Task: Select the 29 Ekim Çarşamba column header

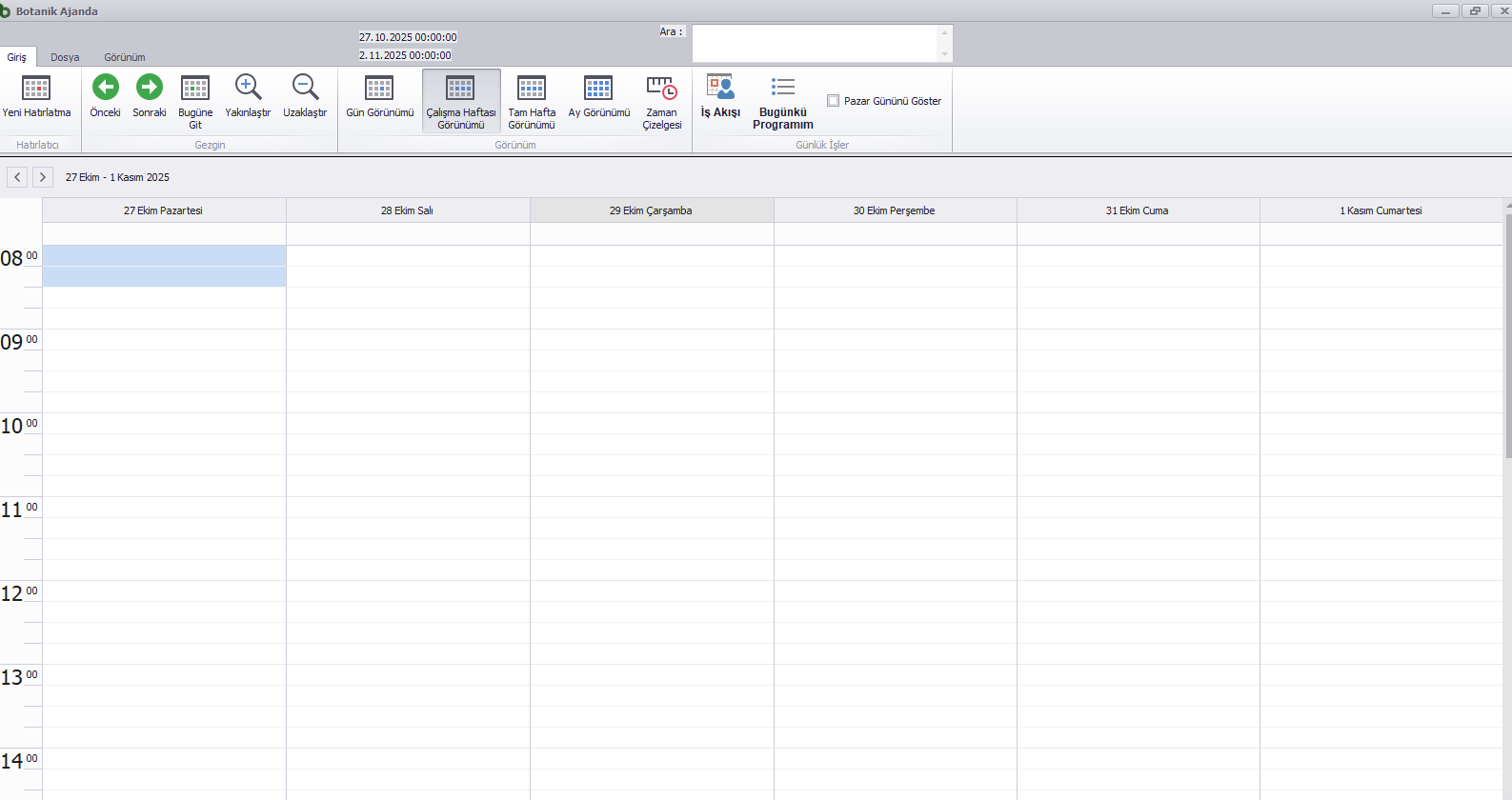Action: tap(651, 210)
